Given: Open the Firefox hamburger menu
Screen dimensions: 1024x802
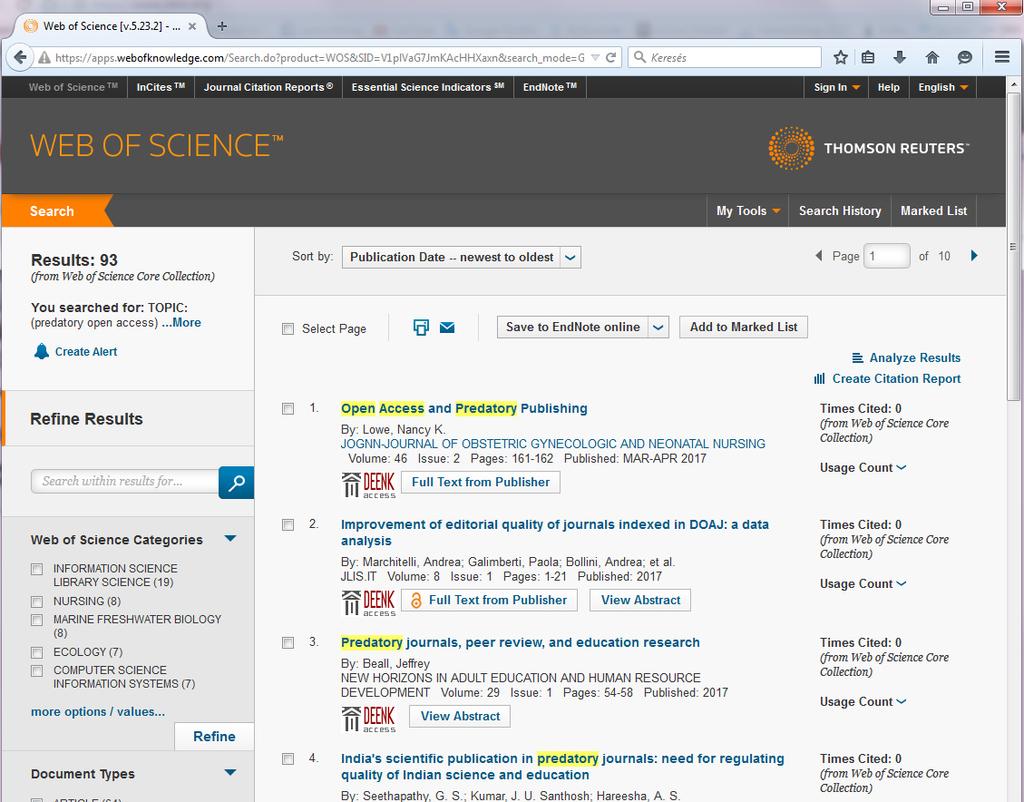Looking at the screenshot, I should pyautogui.click(x=1002, y=57).
